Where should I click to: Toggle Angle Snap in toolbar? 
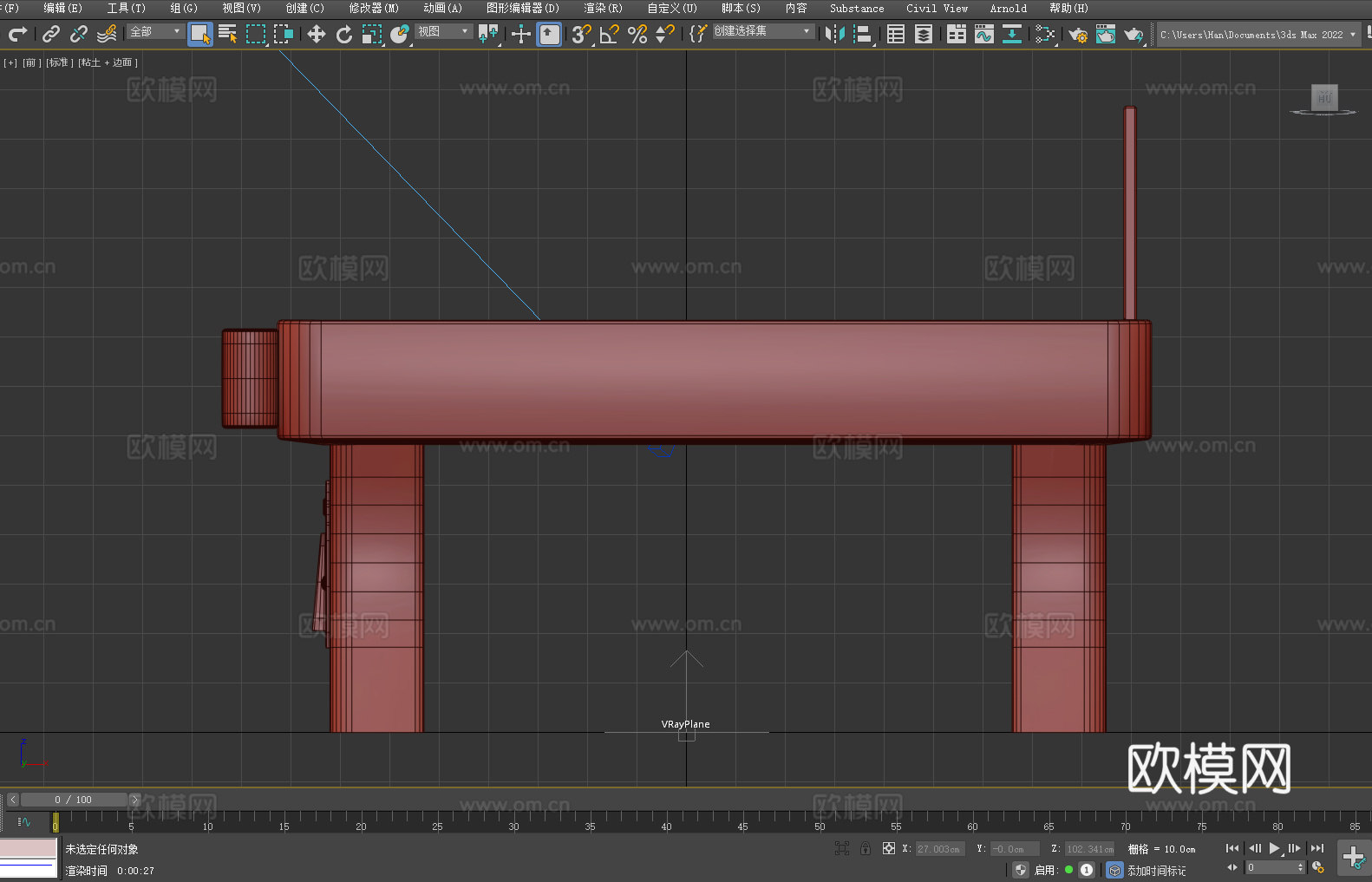[x=609, y=34]
